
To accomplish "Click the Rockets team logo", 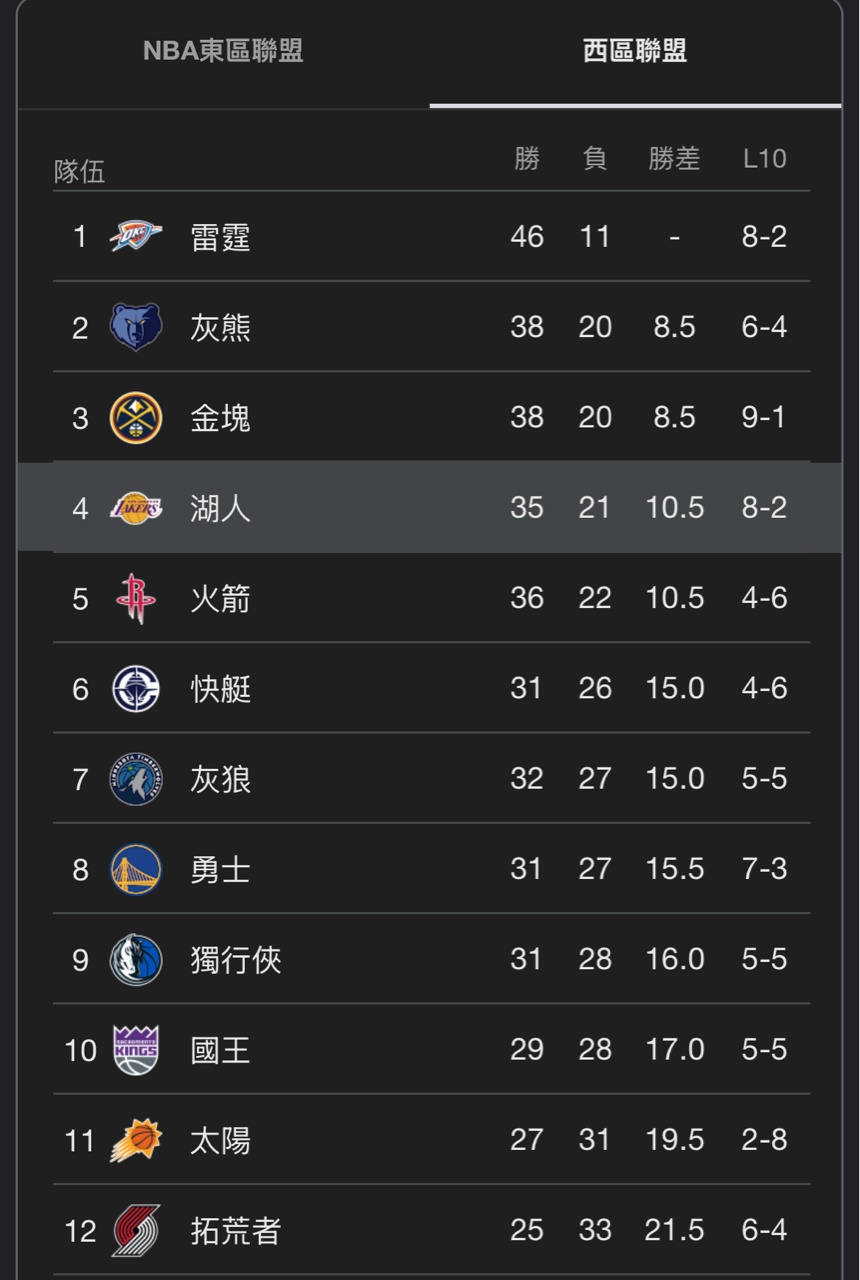I will pyautogui.click(x=135, y=598).
